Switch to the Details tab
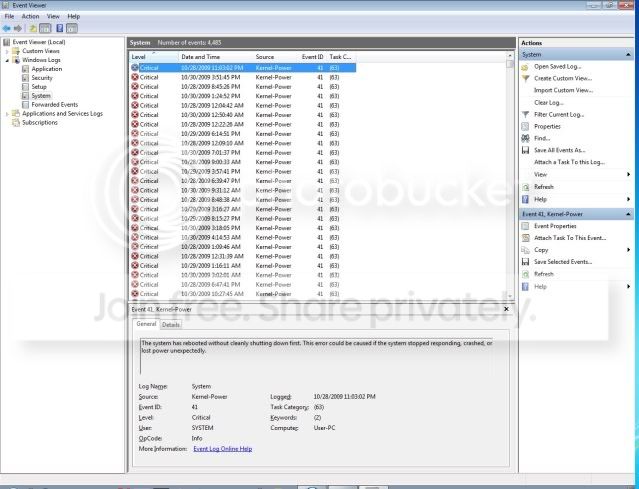This screenshot has height=489, width=639. [171, 325]
